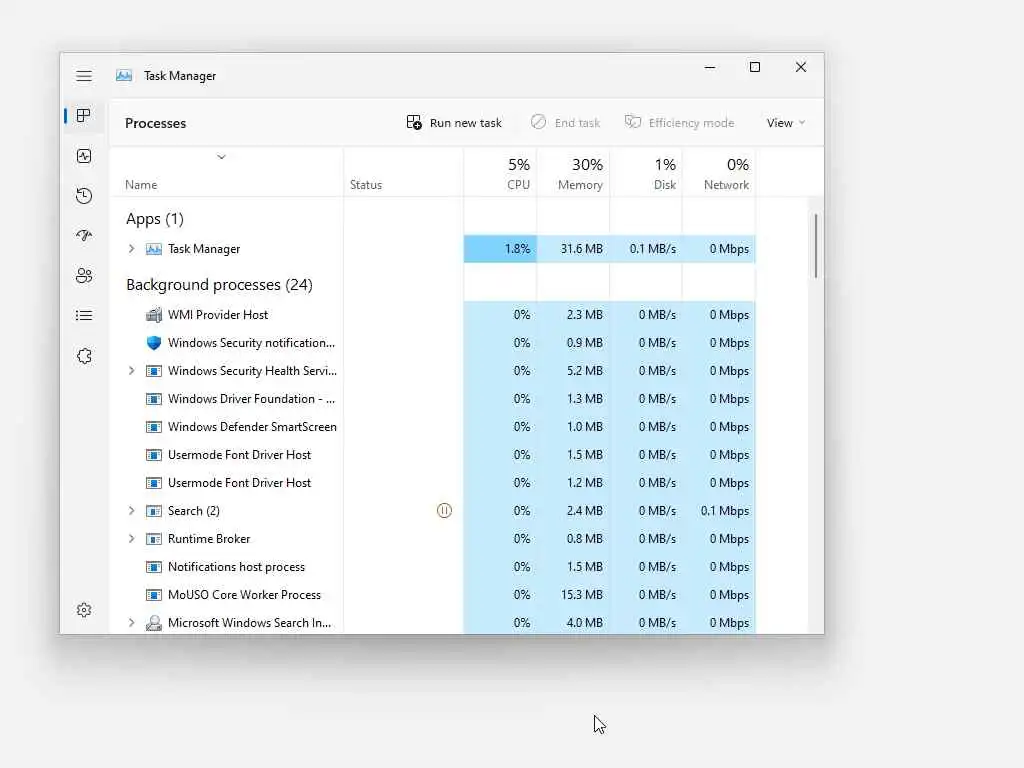Open the App history sidebar icon
This screenshot has height=768, width=1024.
tap(84, 196)
